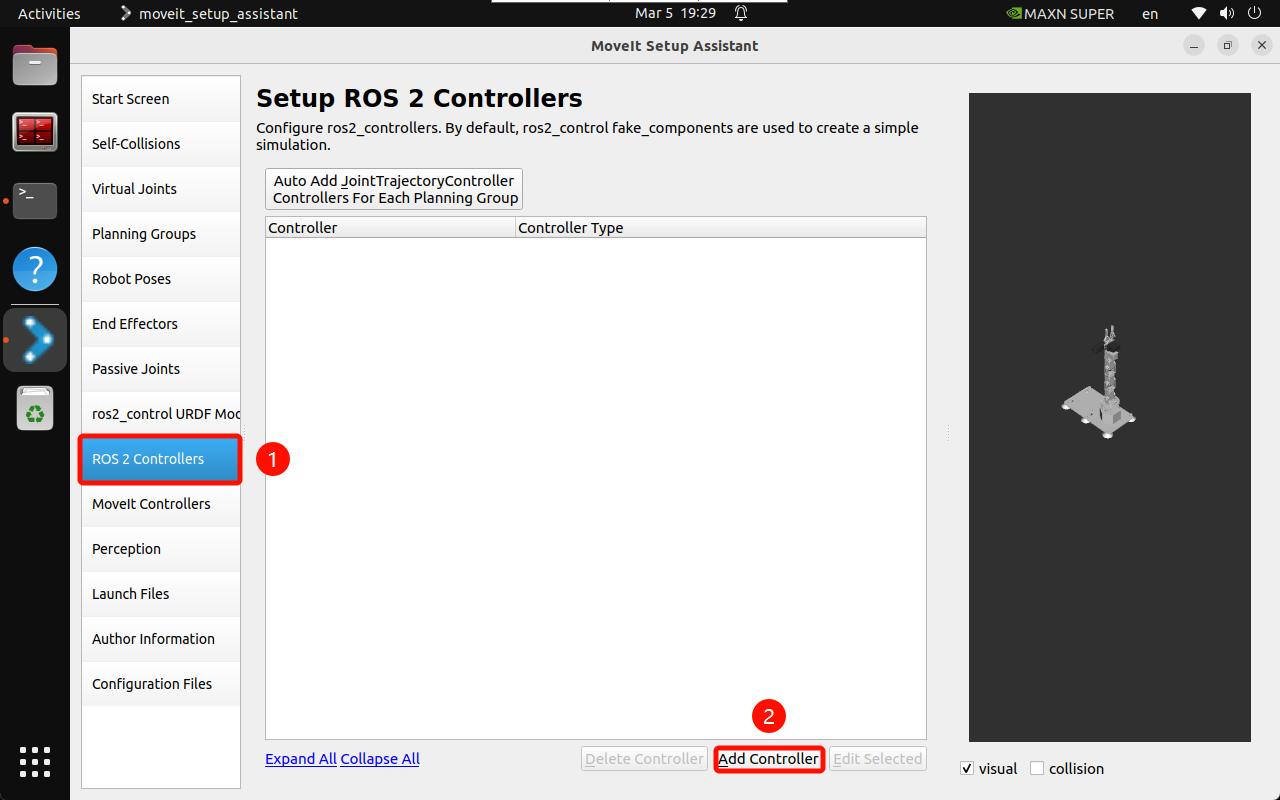The image size is (1280, 800).
Task: Click the Delete Controller button
Action: [x=644, y=759]
